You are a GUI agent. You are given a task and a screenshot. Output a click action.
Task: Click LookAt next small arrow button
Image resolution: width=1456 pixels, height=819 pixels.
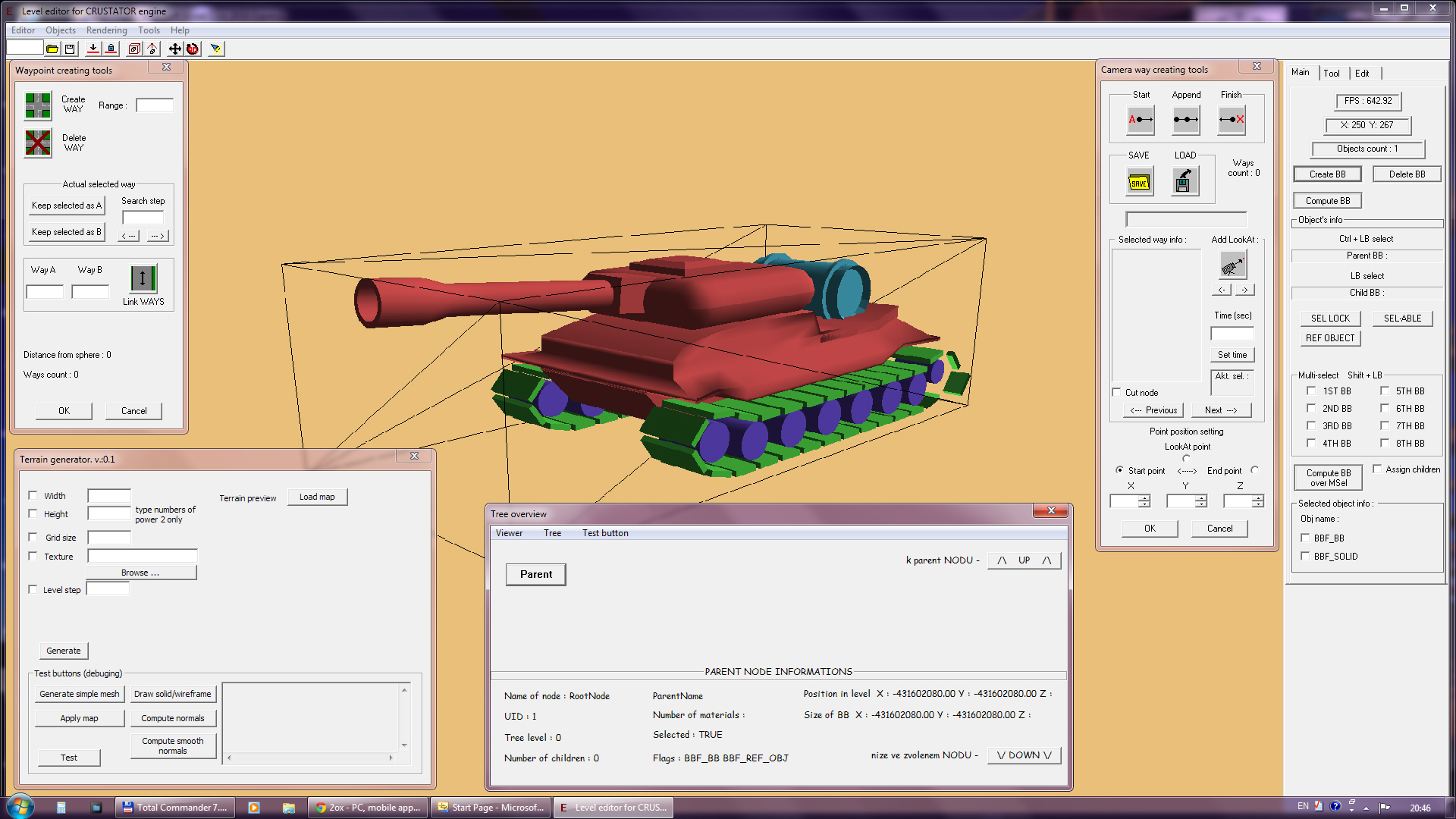tap(1244, 290)
